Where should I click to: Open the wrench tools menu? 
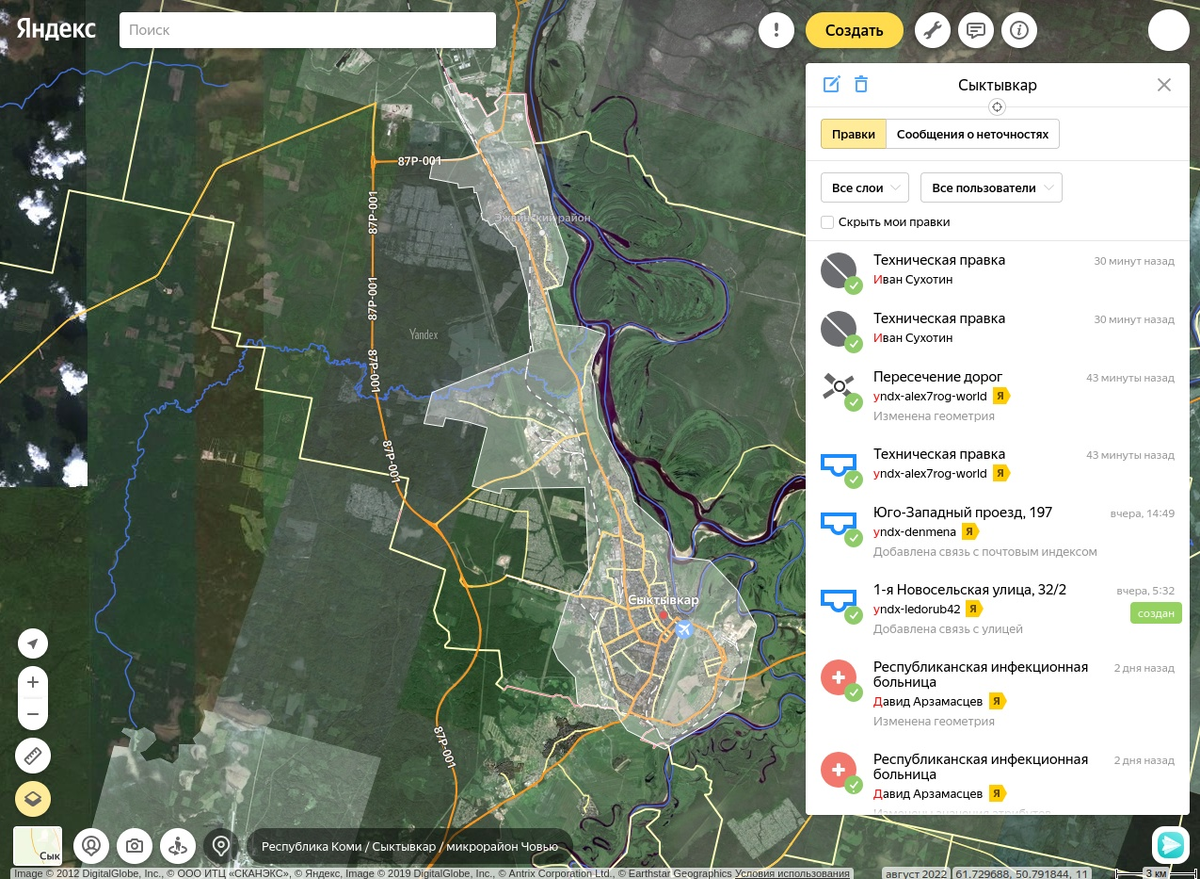933,30
